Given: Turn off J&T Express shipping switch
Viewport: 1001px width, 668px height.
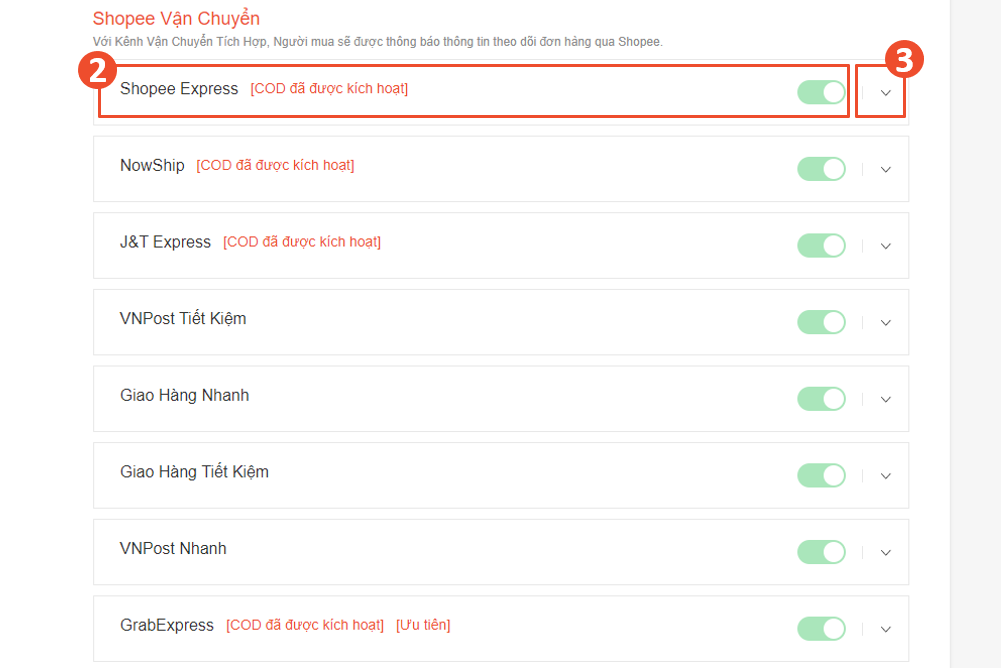Looking at the screenshot, I should pyautogui.click(x=822, y=245).
